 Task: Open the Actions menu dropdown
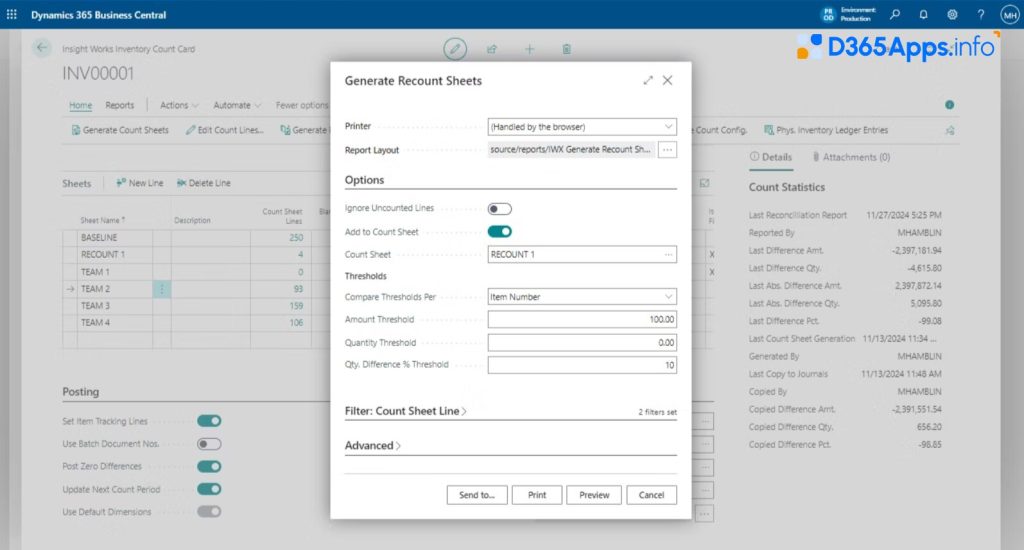pos(179,105)
